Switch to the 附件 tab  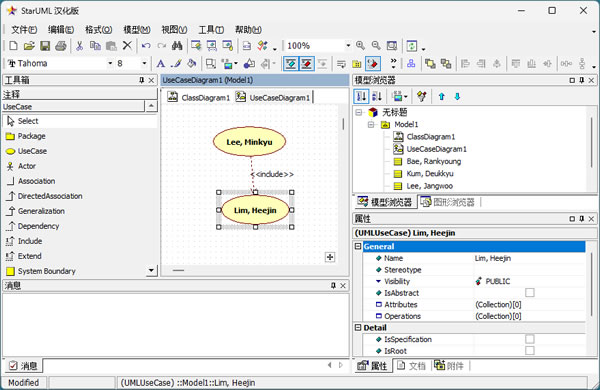click(450, 366)
